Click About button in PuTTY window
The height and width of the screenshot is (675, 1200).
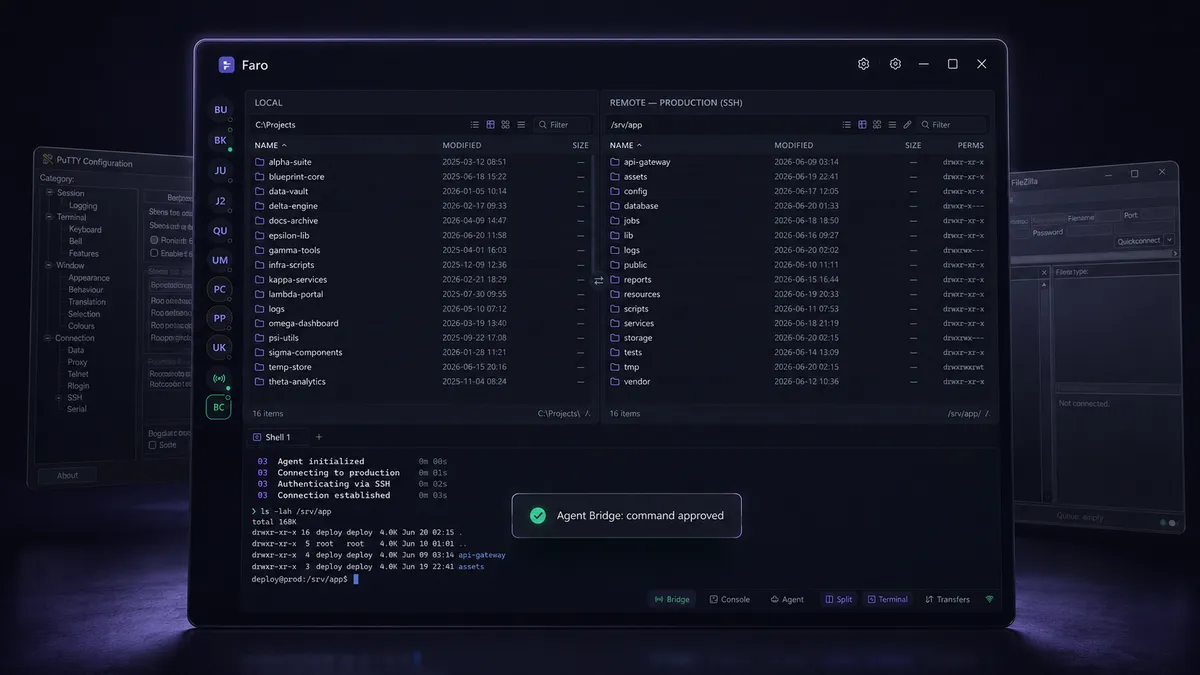[x=67, y=475]
